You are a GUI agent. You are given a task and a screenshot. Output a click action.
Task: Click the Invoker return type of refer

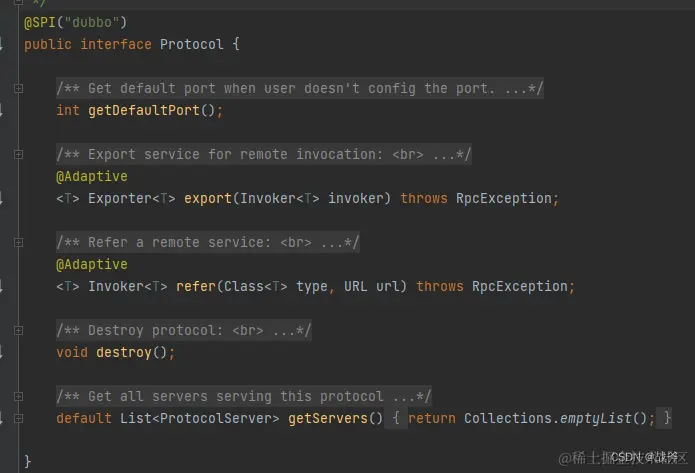pyautogui.click(x=116, y=286)
